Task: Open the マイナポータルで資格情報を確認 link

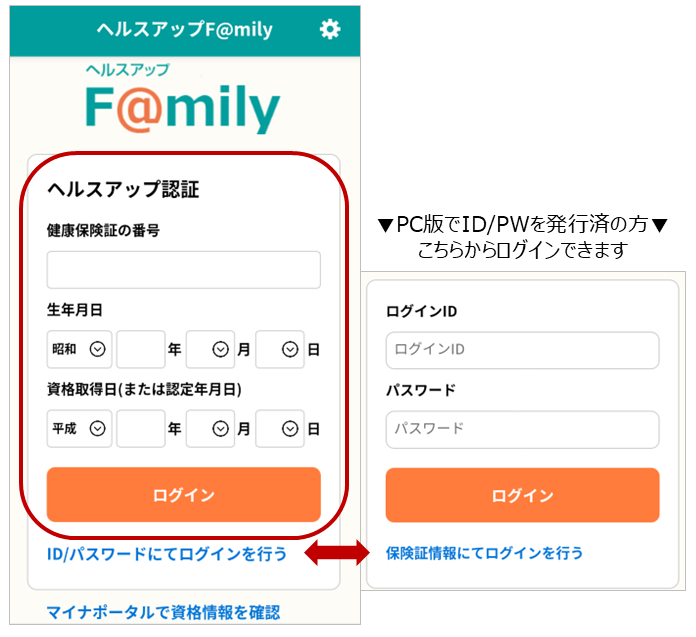Action: pyautogui.click(x=163, y=612)
